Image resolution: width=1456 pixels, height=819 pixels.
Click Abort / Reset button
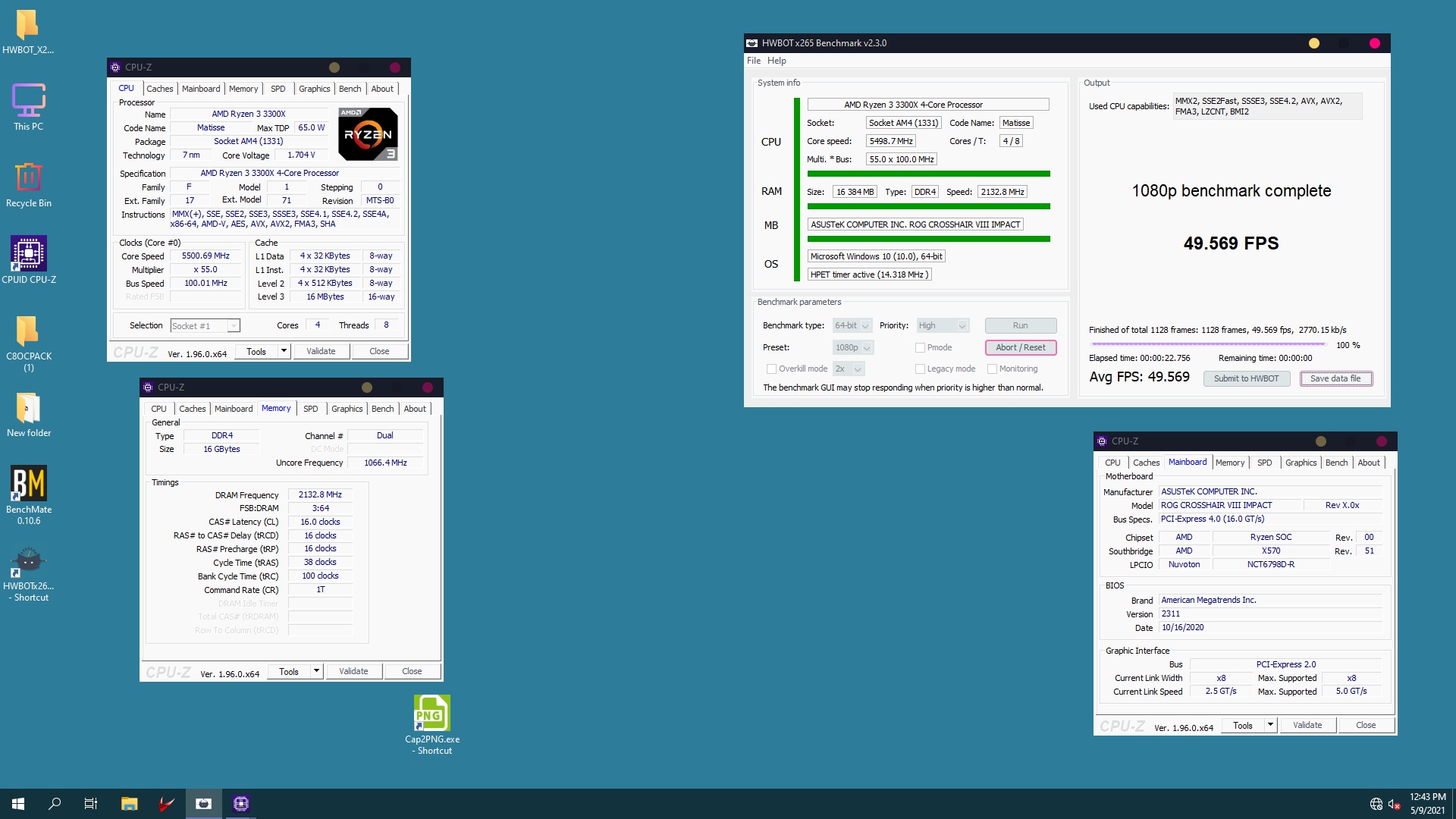[x=1020, y=347]
